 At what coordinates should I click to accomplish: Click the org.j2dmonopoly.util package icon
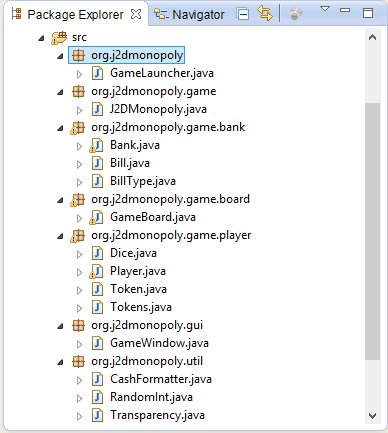tap(78, 361)
